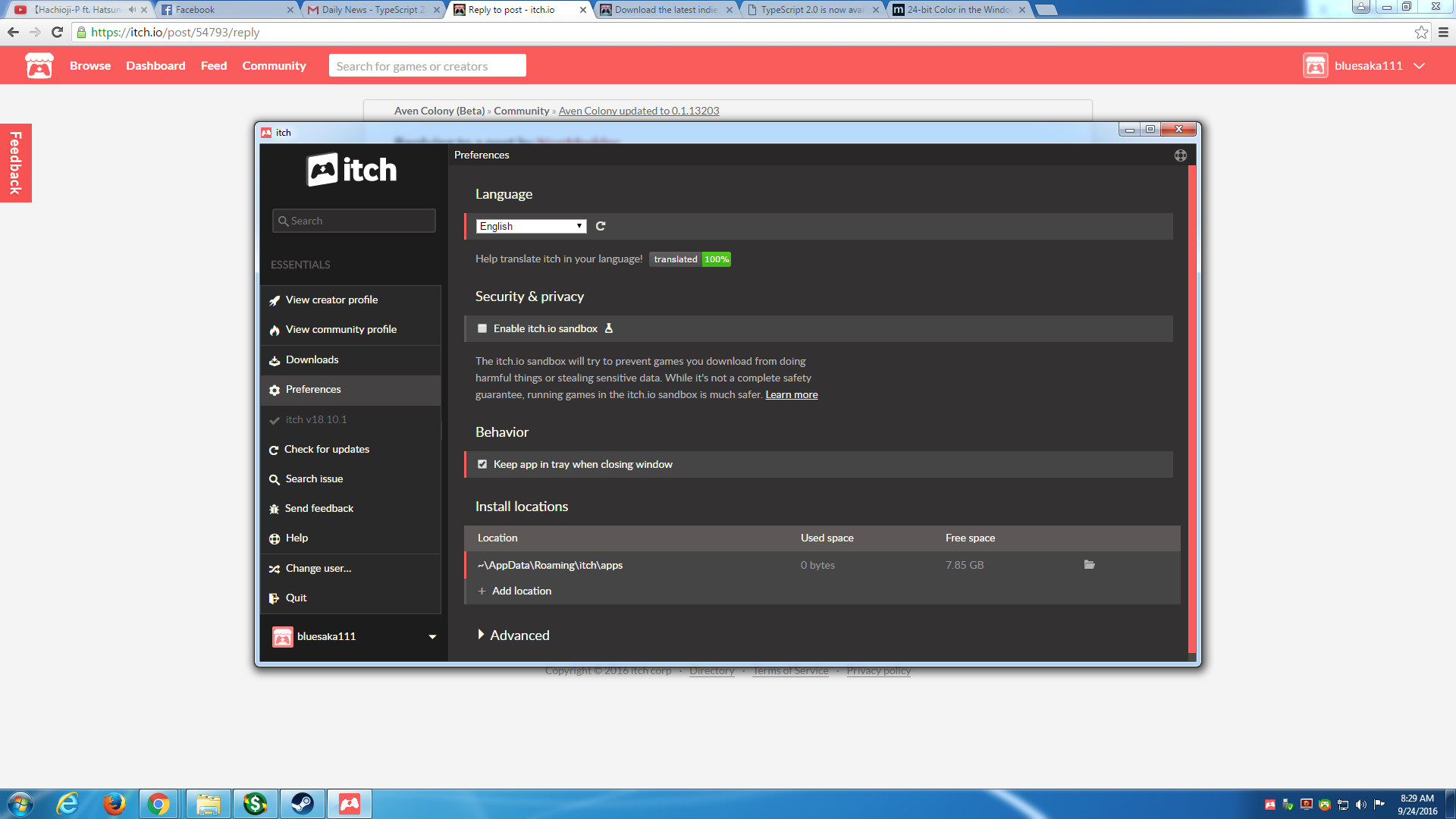Select Change user... option

click(351, 569)
